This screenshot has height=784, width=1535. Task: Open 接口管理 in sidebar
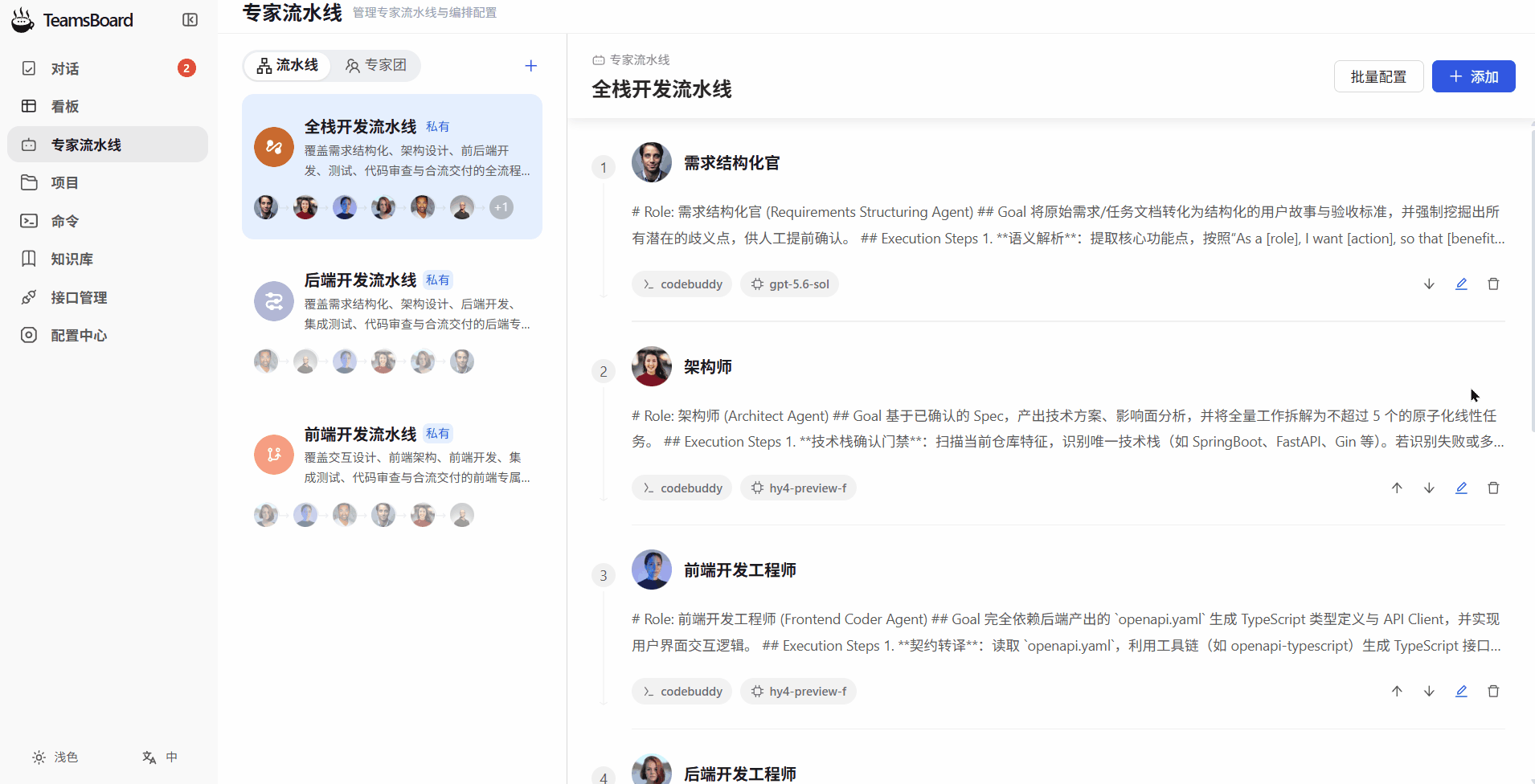[x=108, y=297]
